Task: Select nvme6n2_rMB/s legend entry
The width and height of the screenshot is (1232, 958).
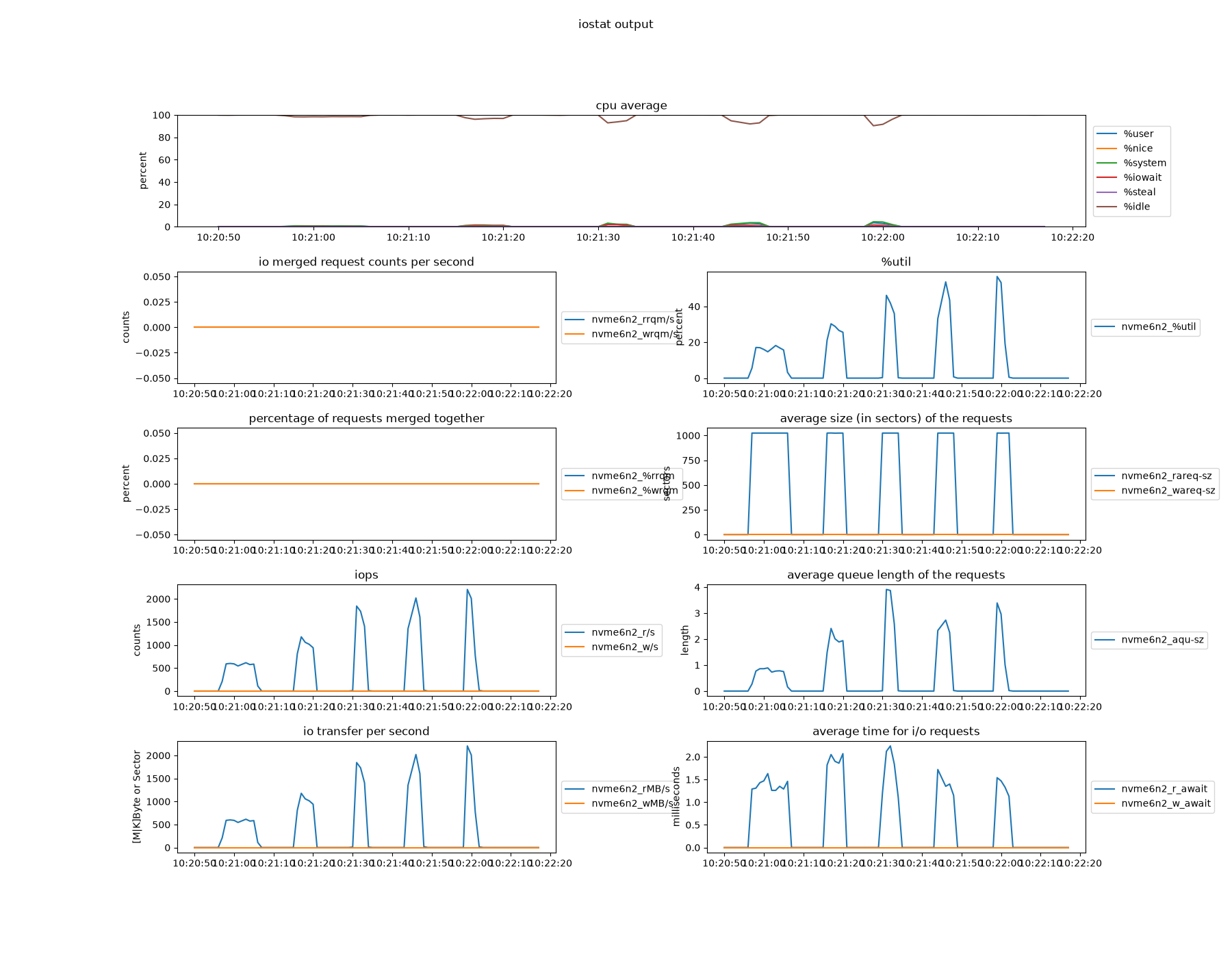Action: pos(617,790)
